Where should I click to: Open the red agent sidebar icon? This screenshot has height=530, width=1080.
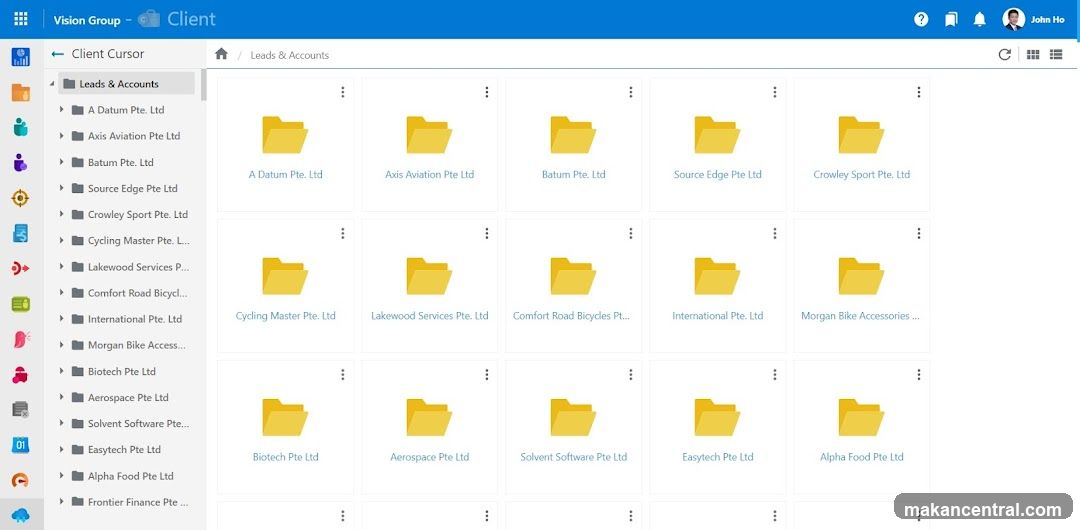[x=21, y=375]
